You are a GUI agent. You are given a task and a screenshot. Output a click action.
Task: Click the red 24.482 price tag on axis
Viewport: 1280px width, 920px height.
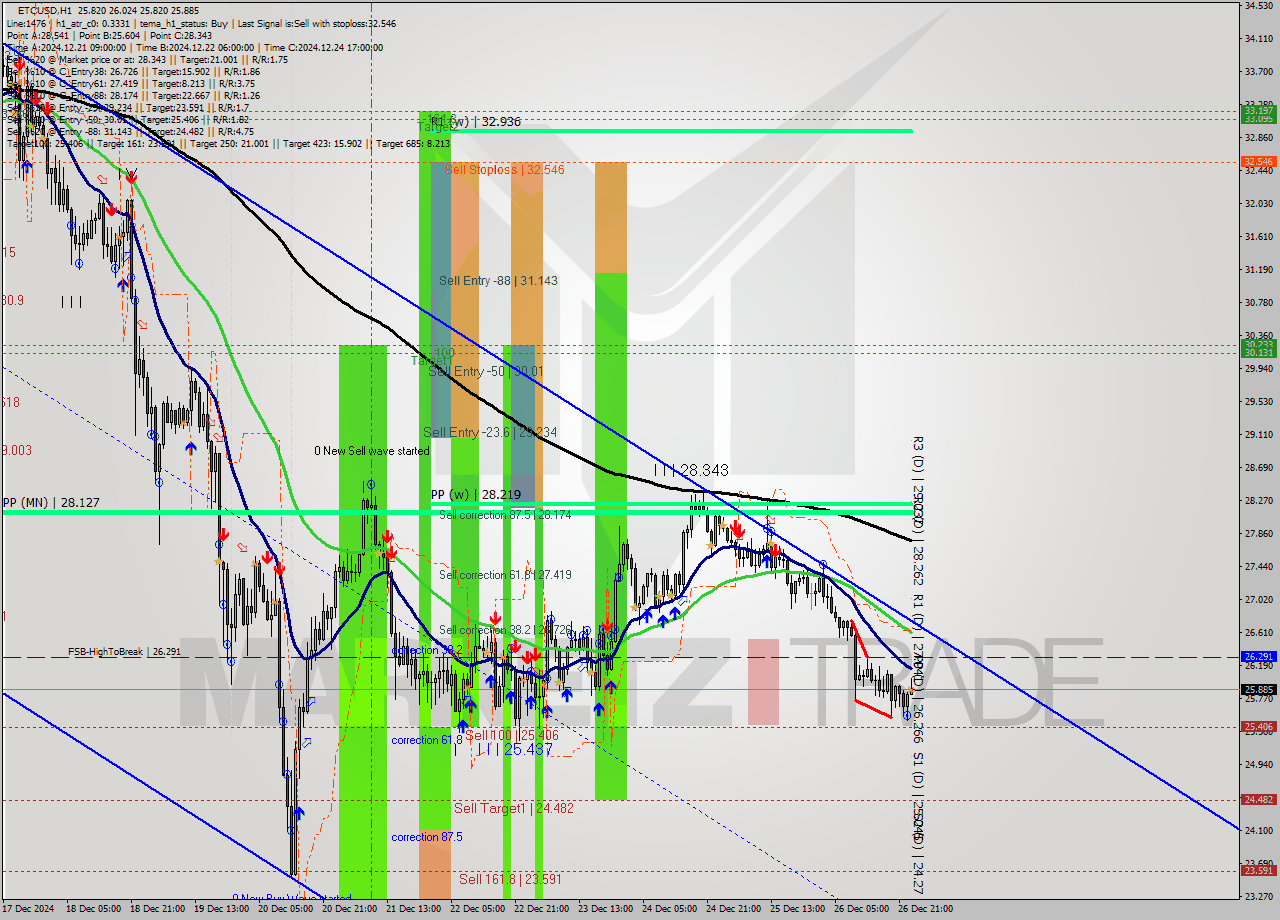1258,799
